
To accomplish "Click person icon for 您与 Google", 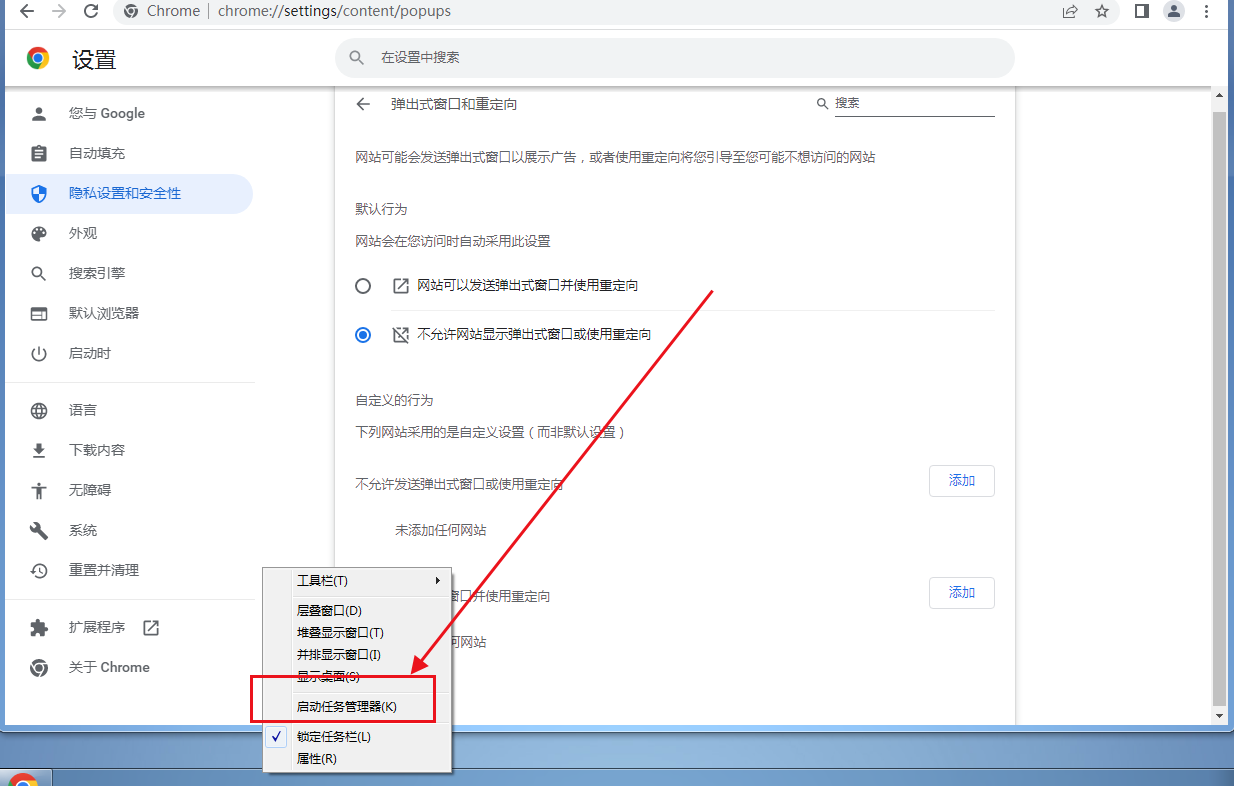I will (39, 113).
